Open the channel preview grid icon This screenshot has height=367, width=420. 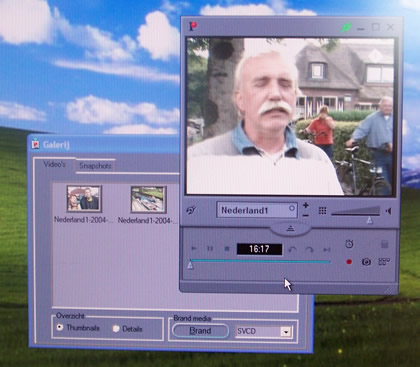[x=322, y=211]
